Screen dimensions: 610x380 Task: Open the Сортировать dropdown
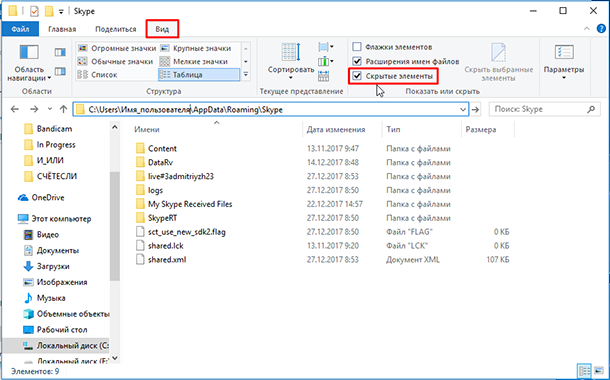291,61
